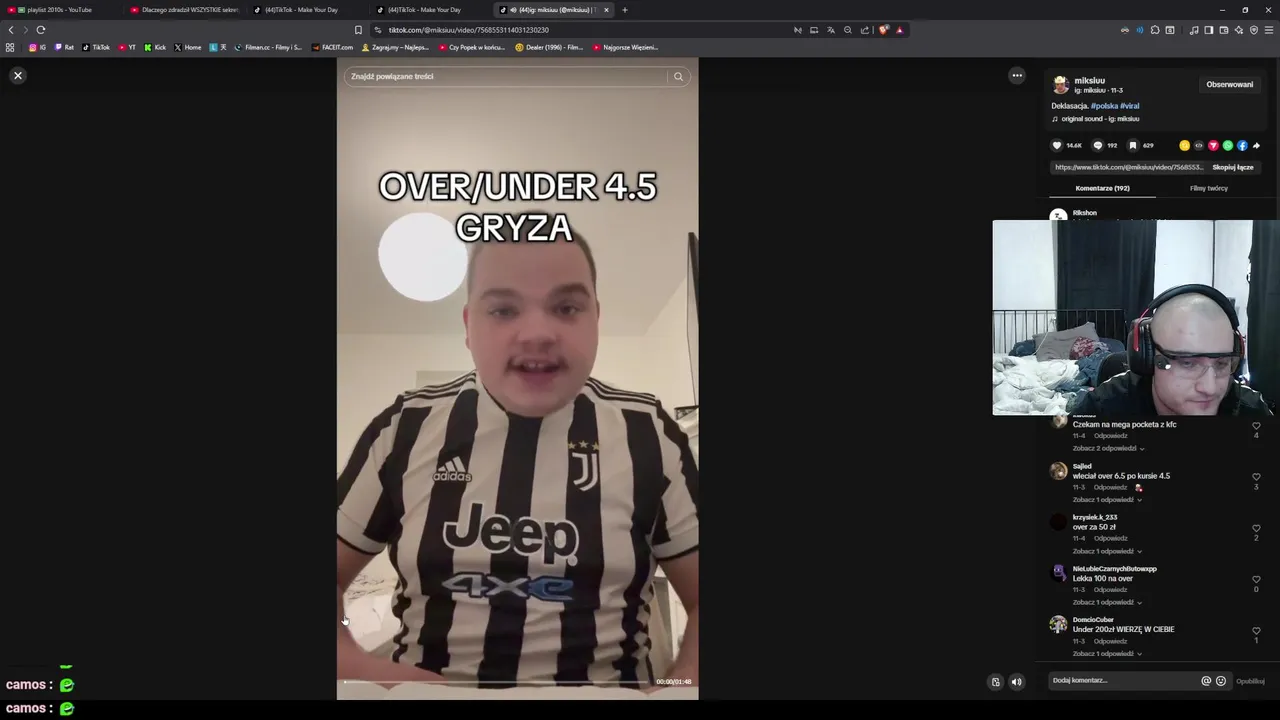Click the address bar bookmark icon
Screen dimensions: 1280x720
[x=358, y=30]
